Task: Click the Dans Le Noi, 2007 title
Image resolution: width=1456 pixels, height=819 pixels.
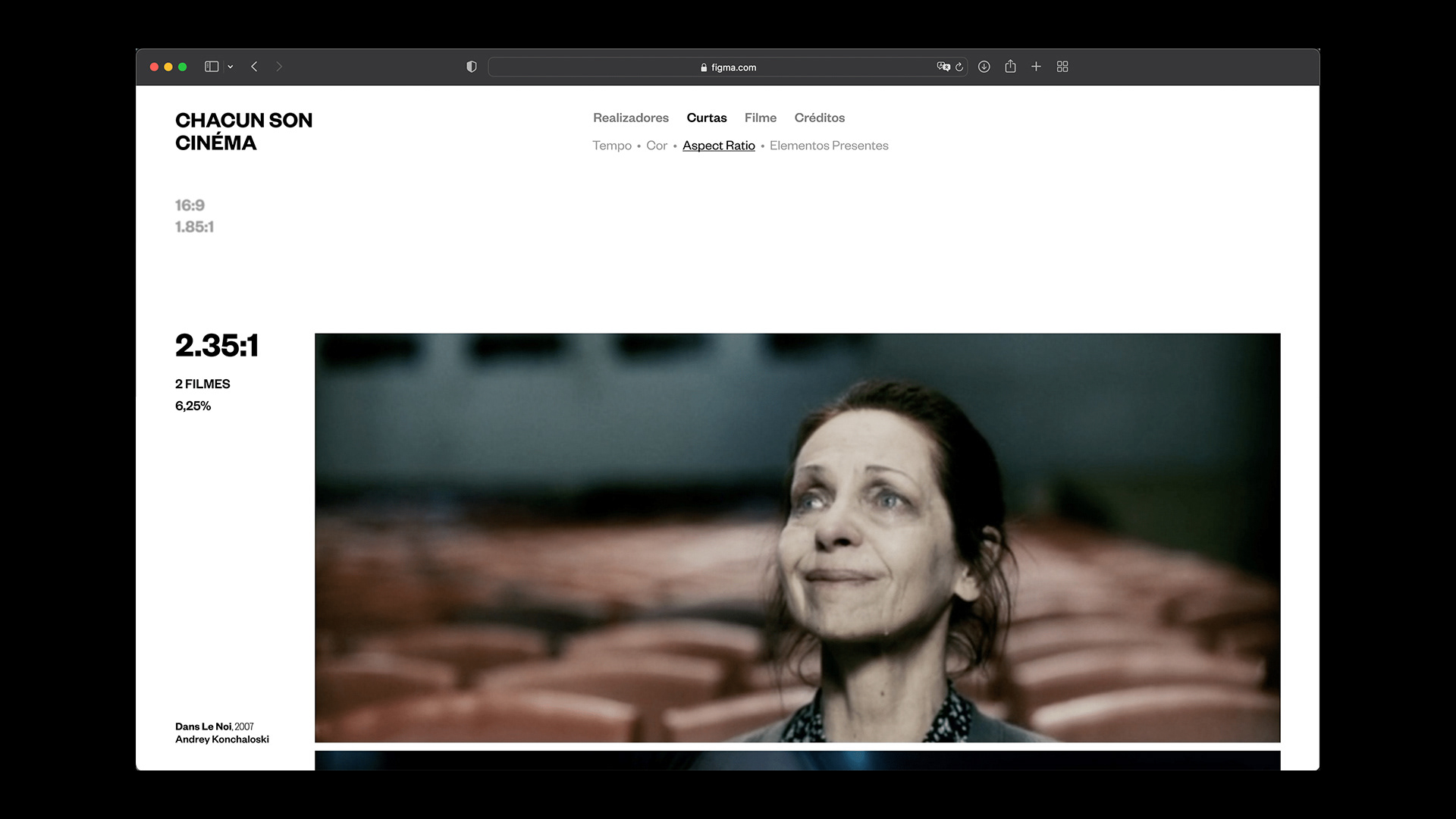Action: (x=215, y=726)
